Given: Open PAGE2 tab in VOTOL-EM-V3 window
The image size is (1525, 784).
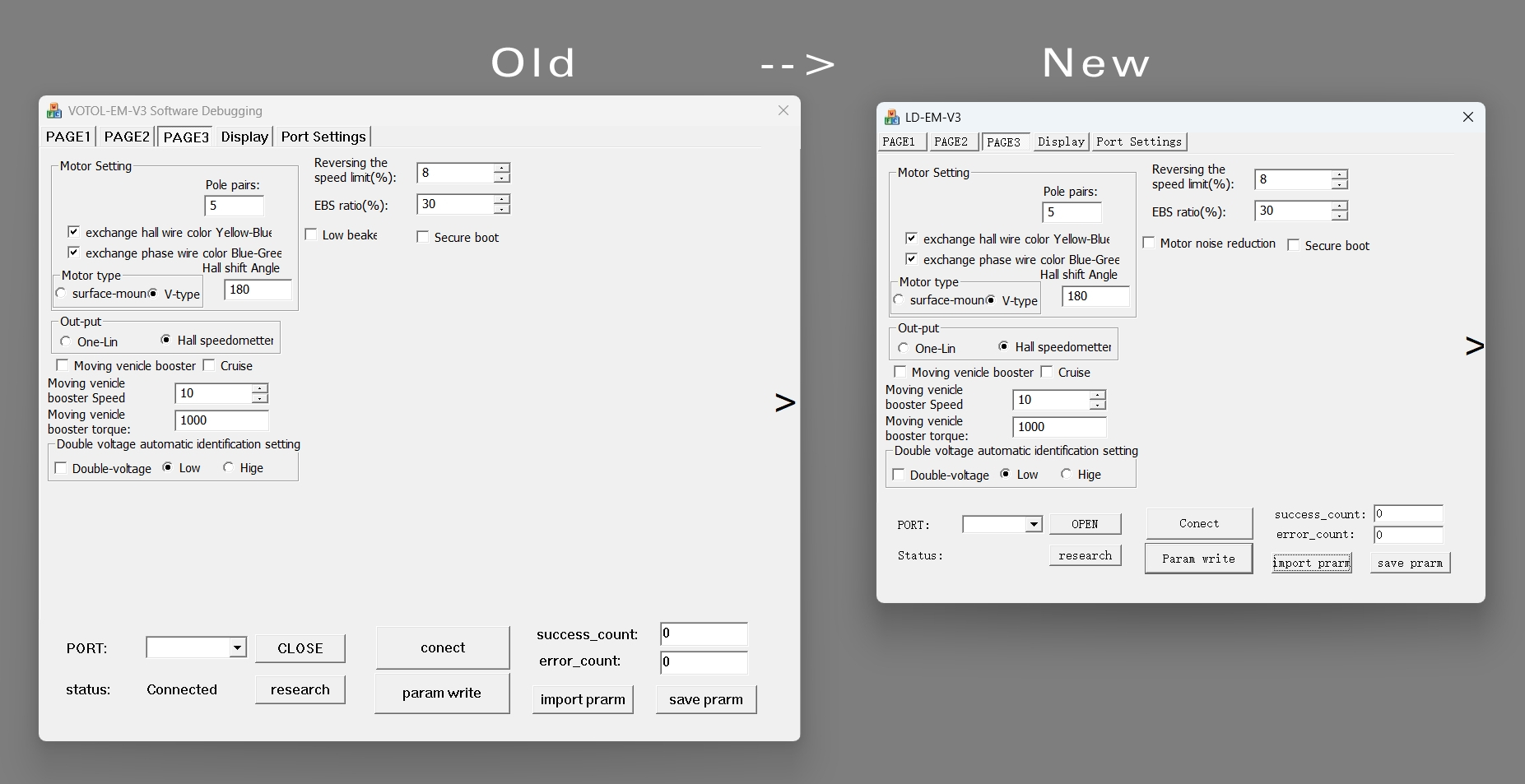Looking at the screenshot, I should tap(127, 137).
